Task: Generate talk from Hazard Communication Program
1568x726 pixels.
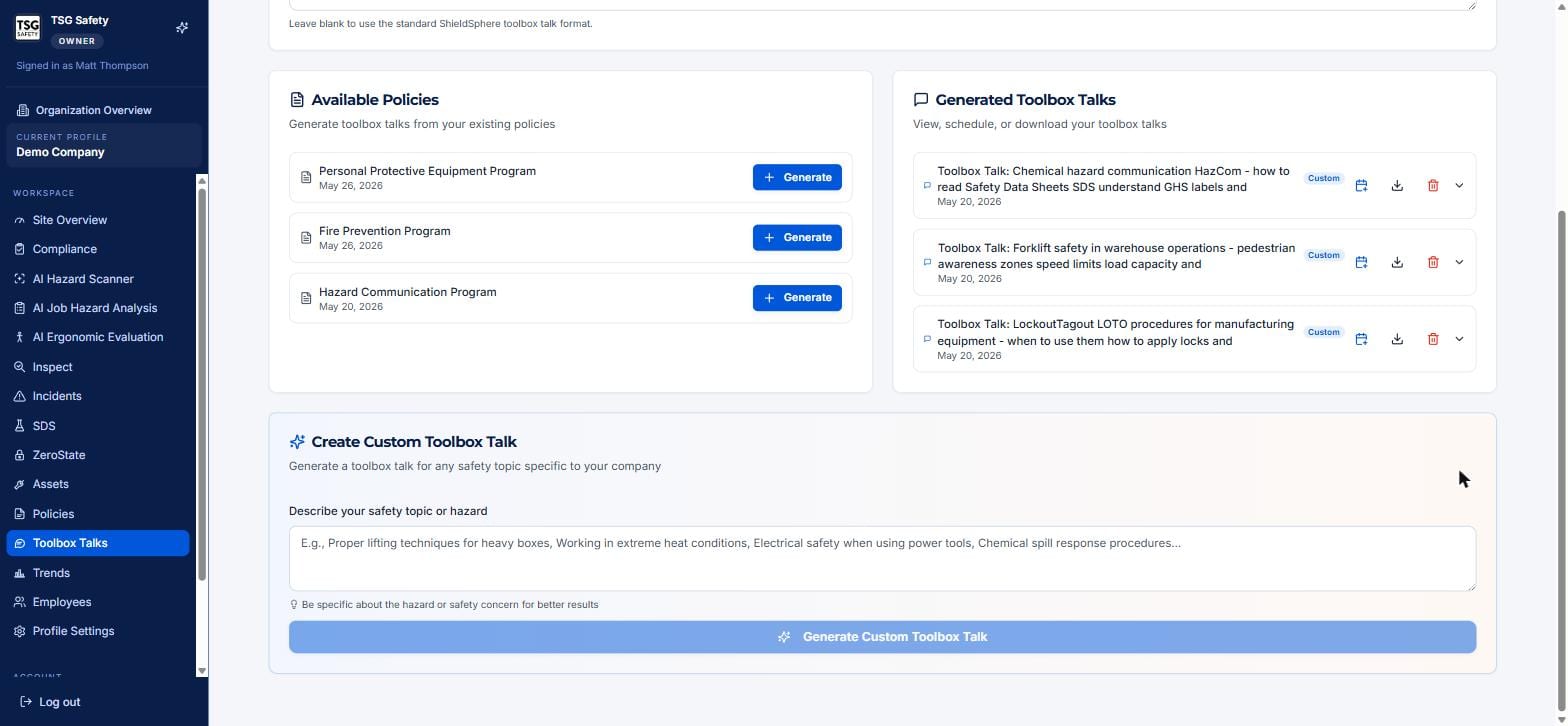Action: coord(797,298)
